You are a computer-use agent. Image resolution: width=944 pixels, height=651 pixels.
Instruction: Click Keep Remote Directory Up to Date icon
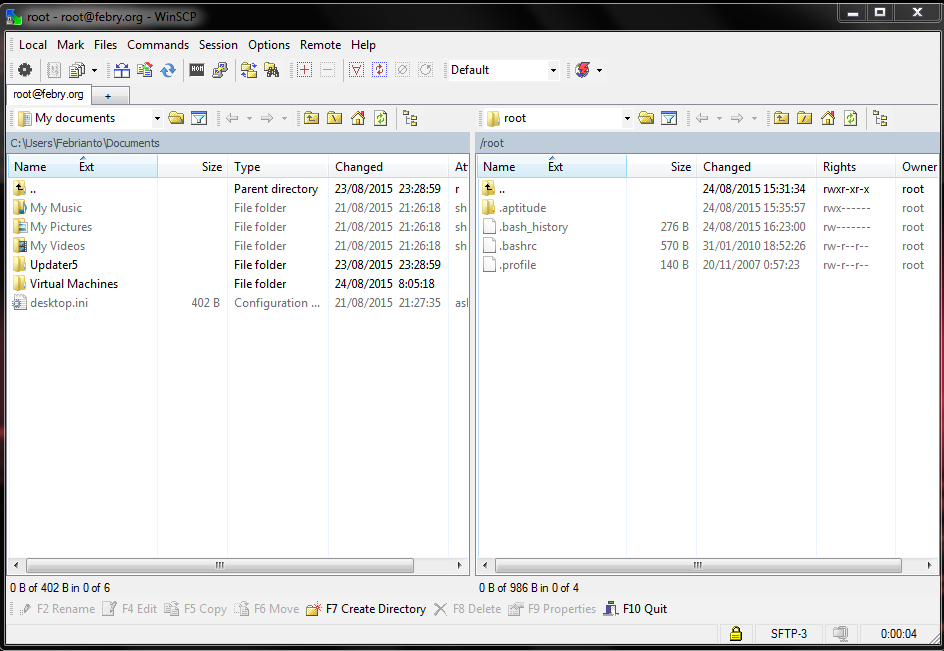145,70
